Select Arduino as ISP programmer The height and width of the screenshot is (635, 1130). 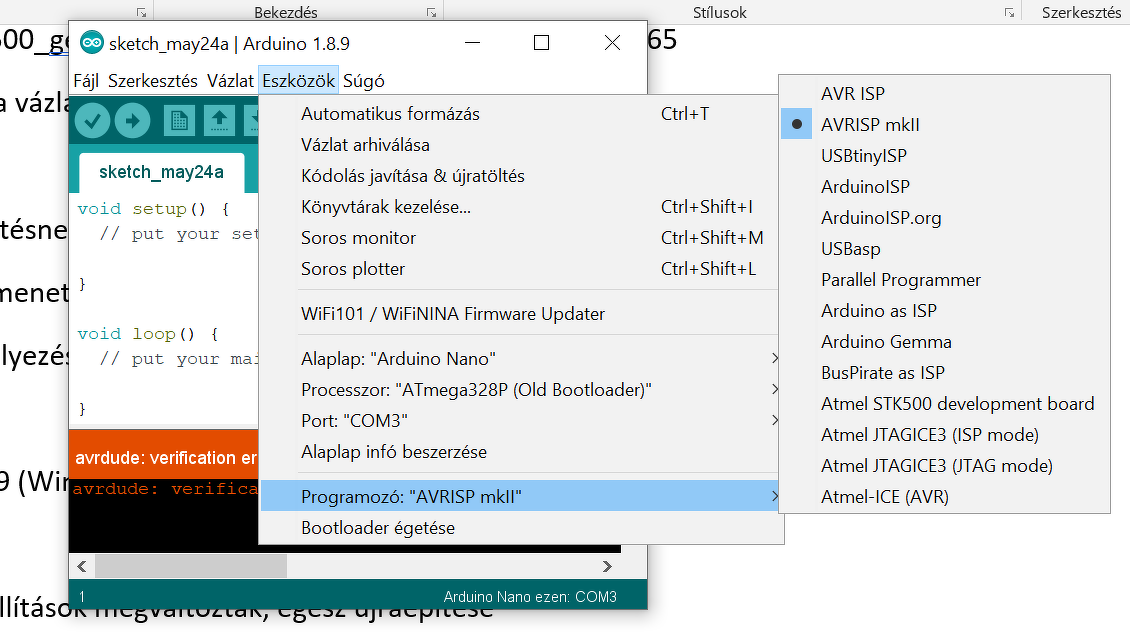(x=944, y=311)
